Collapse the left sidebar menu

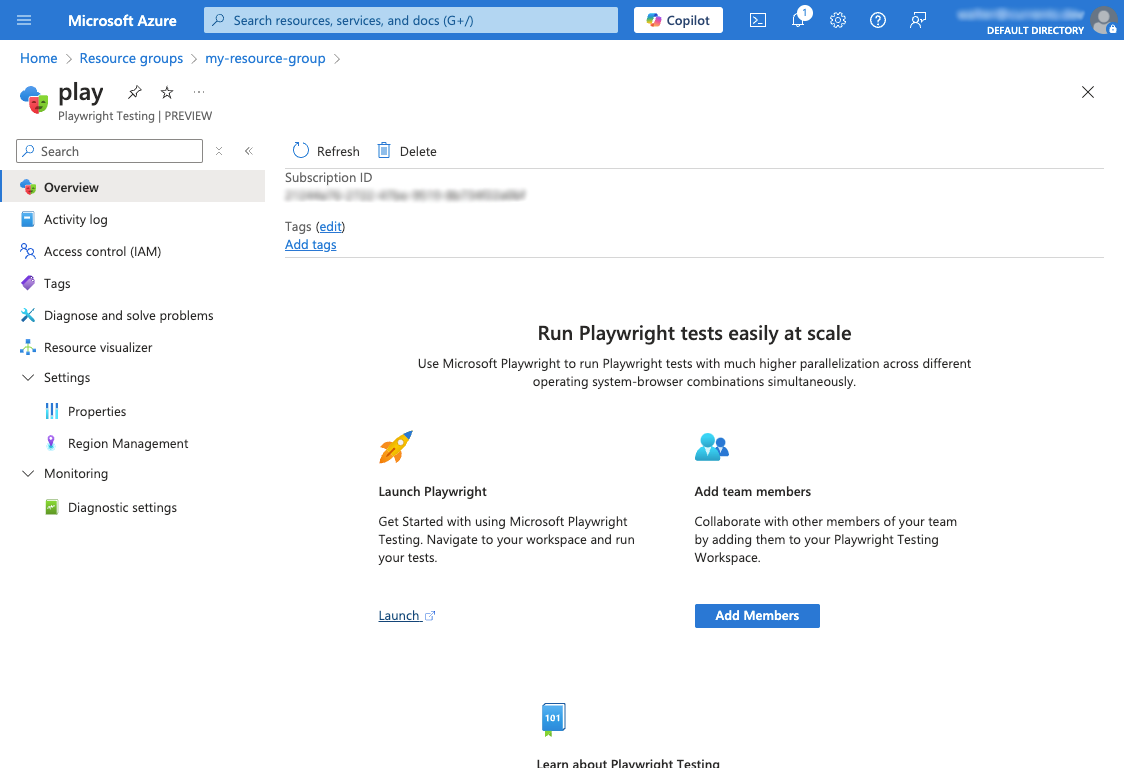point(249,151)
